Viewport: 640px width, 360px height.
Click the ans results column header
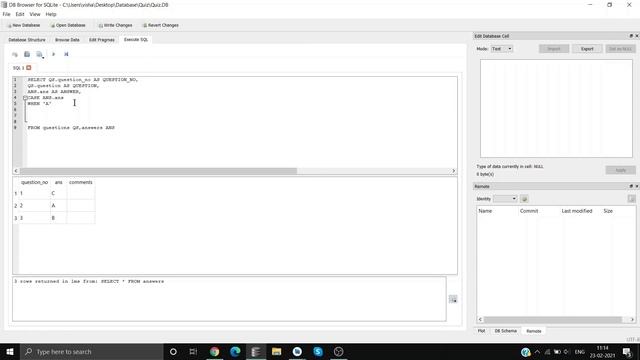tap(58, 182)
